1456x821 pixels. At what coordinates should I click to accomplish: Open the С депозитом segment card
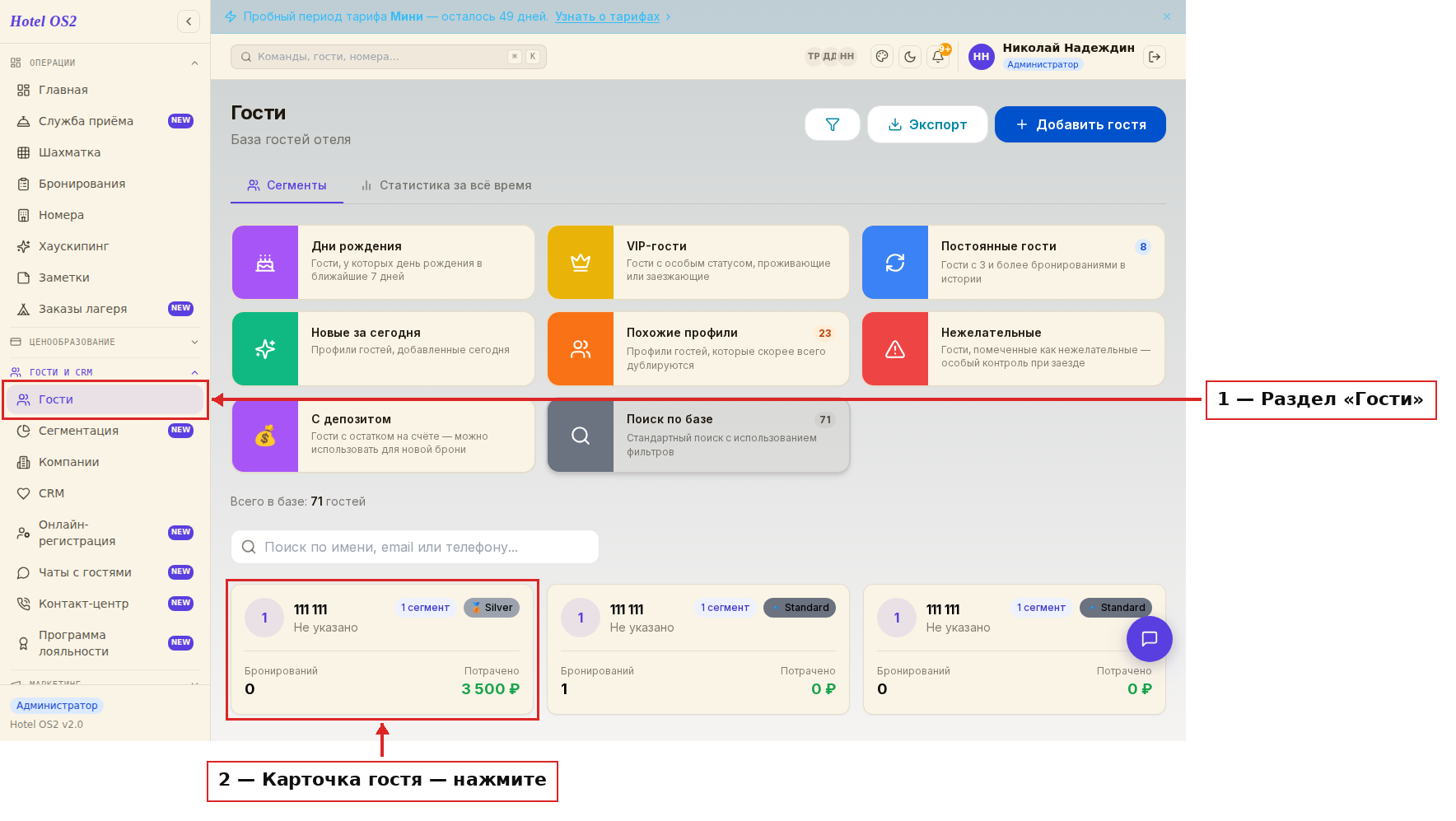(383, 436)
